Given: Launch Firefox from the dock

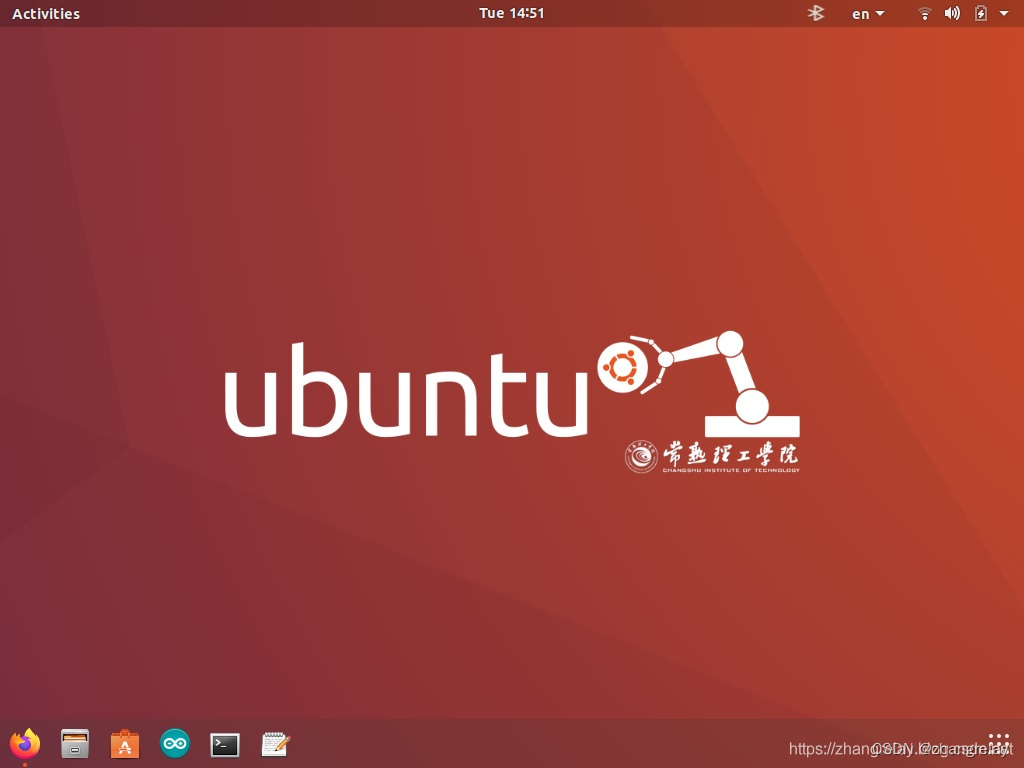Looking at the screenshot, I should (x=25, y=744).
